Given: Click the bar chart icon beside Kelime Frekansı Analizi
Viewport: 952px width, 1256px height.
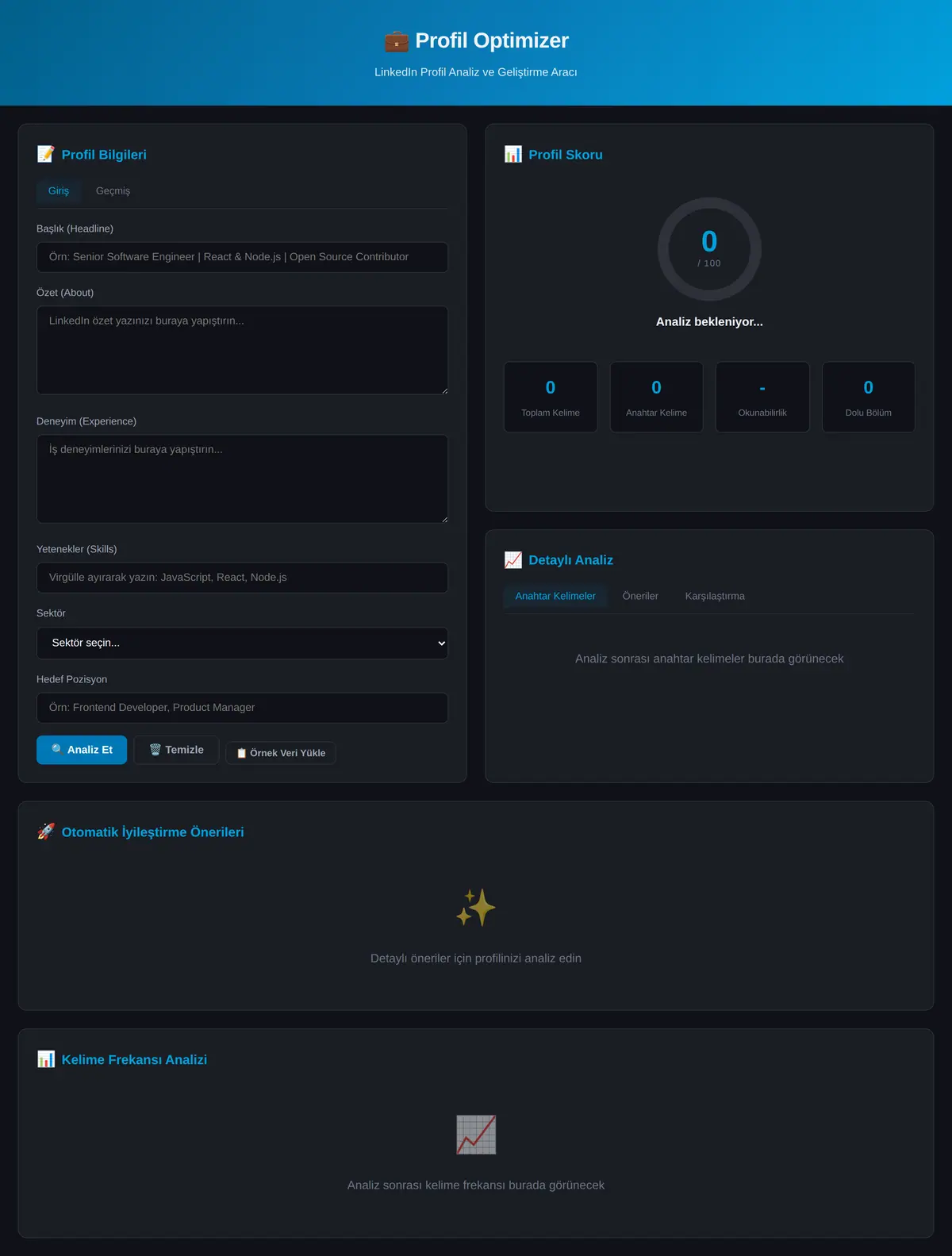Looking at the screenshot, I should (x=46, y=1059).
